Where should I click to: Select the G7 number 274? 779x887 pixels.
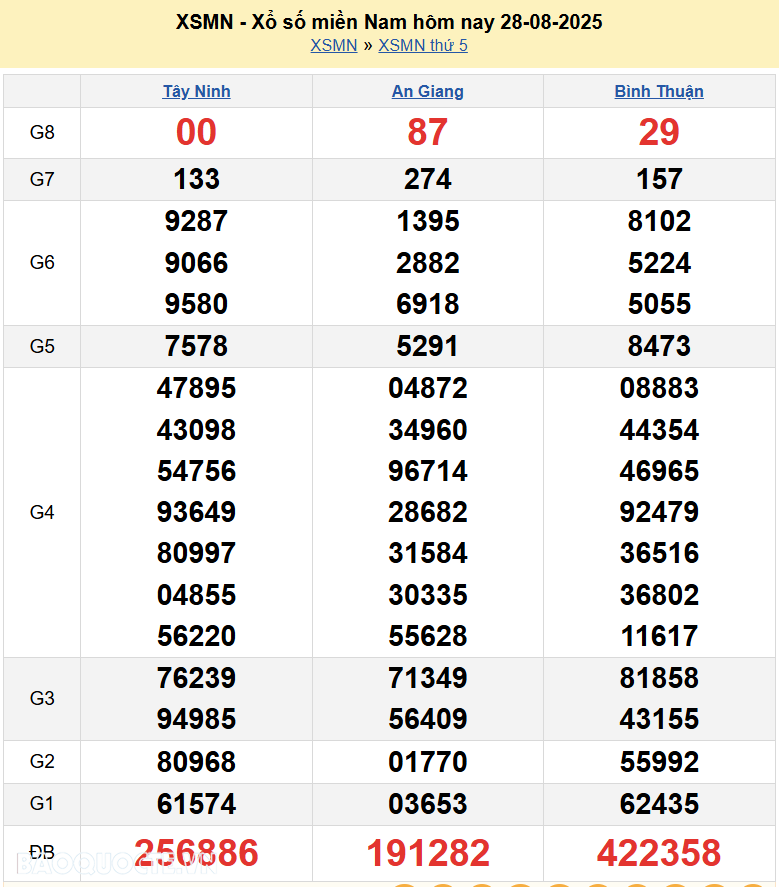tap(427, 179)
